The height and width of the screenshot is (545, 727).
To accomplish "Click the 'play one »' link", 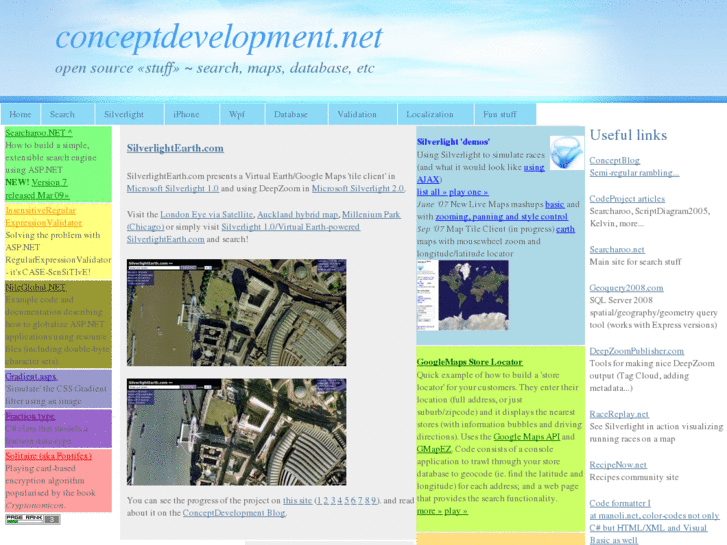I will [x=468, y=192].
